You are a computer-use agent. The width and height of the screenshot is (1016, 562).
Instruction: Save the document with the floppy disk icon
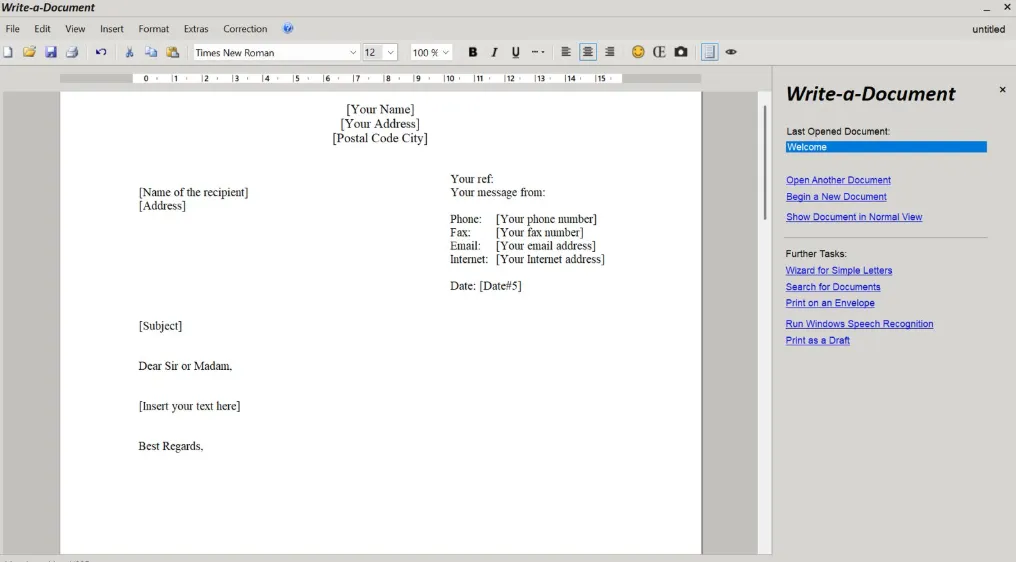click(51, 52)
